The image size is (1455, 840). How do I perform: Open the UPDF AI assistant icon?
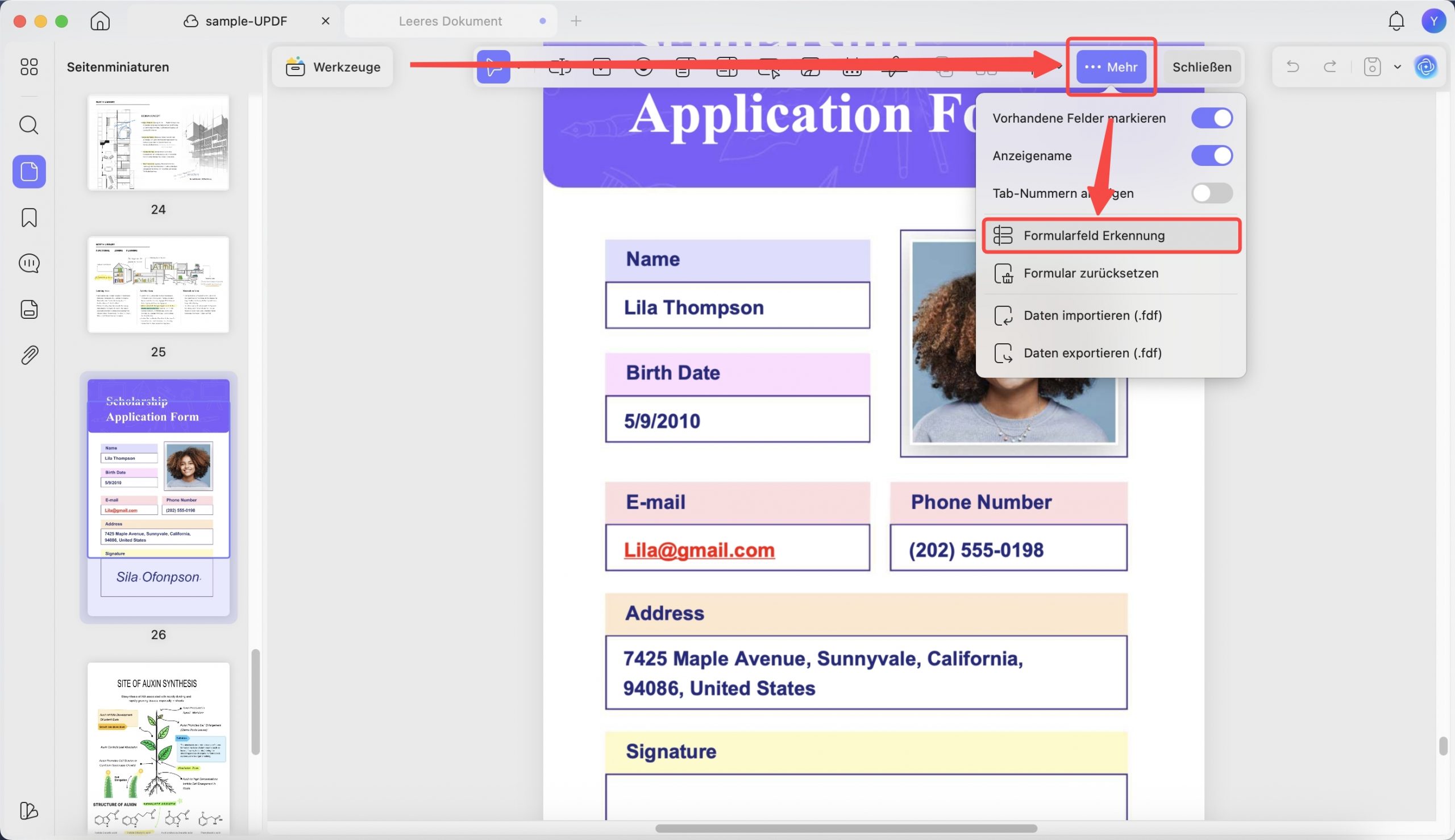coord(1425,67)
